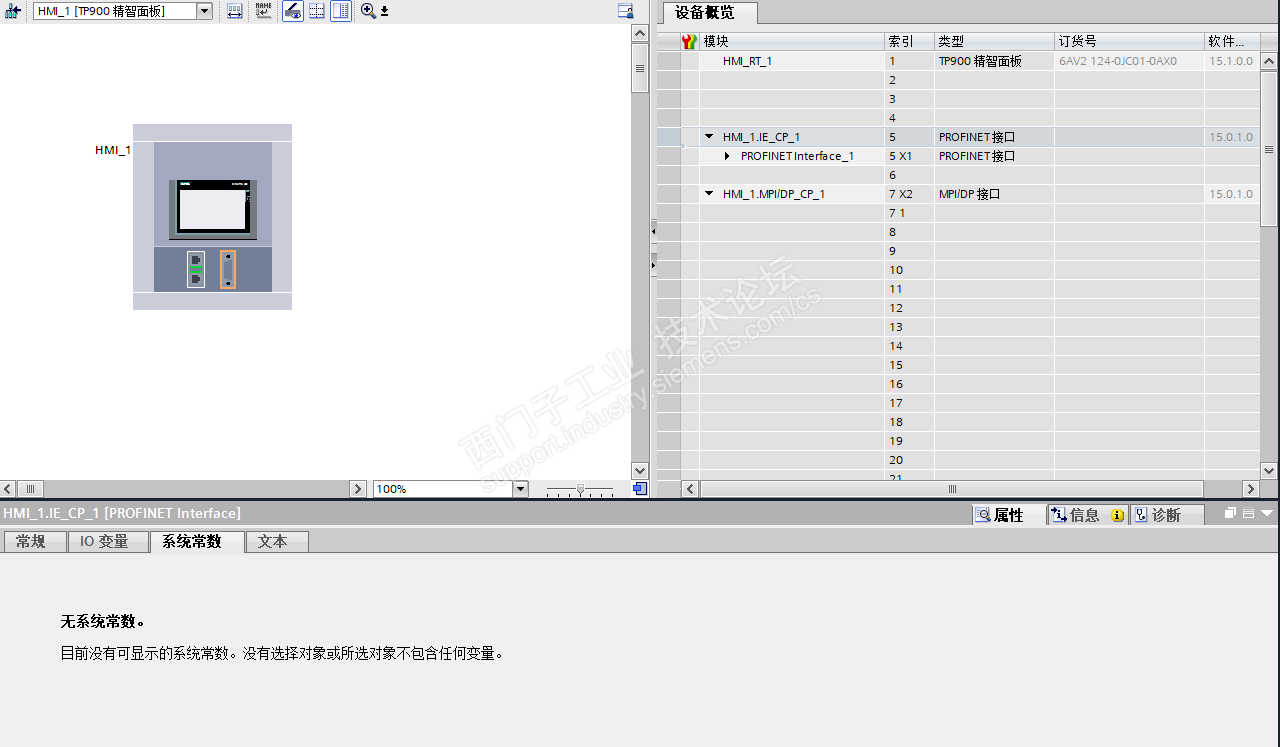Image resolution: width=1280 pixels, height=747 pixels.
Task: Click the firmware version 15.1.0.0 cell
Action: 1231,61
